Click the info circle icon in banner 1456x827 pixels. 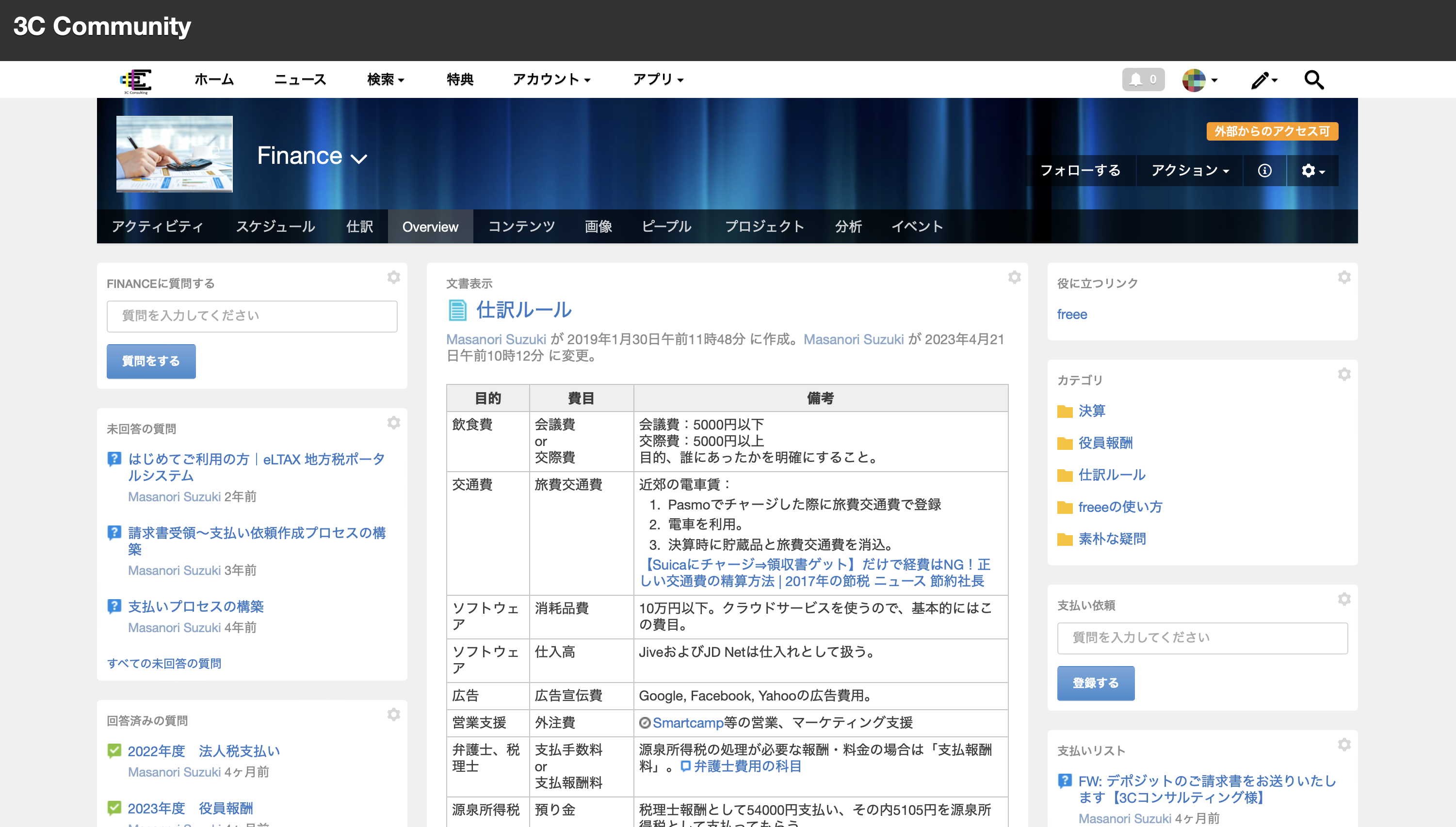(1264, 171)
